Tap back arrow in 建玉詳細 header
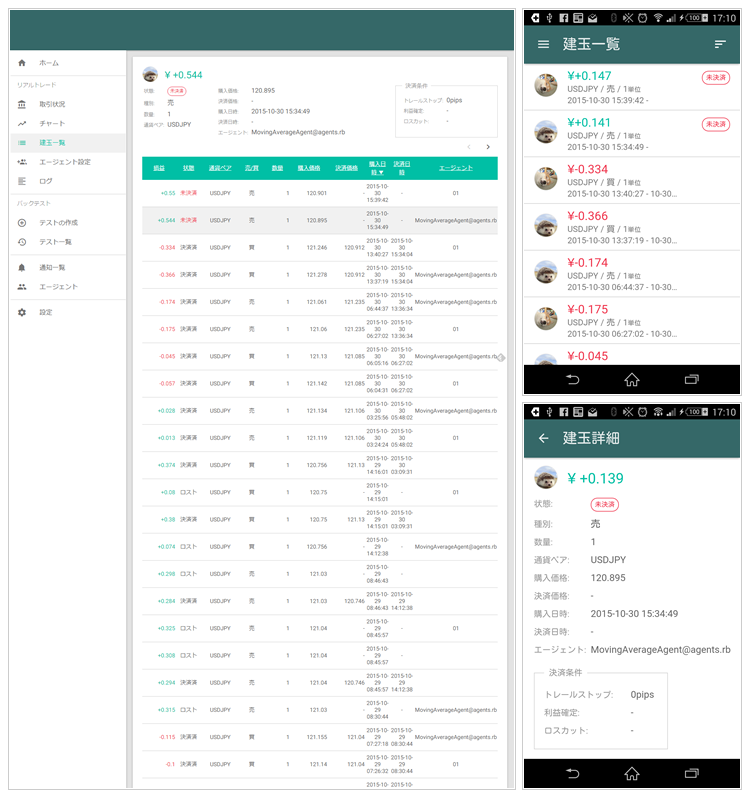The image size is (750, 805). coord(543,438)
